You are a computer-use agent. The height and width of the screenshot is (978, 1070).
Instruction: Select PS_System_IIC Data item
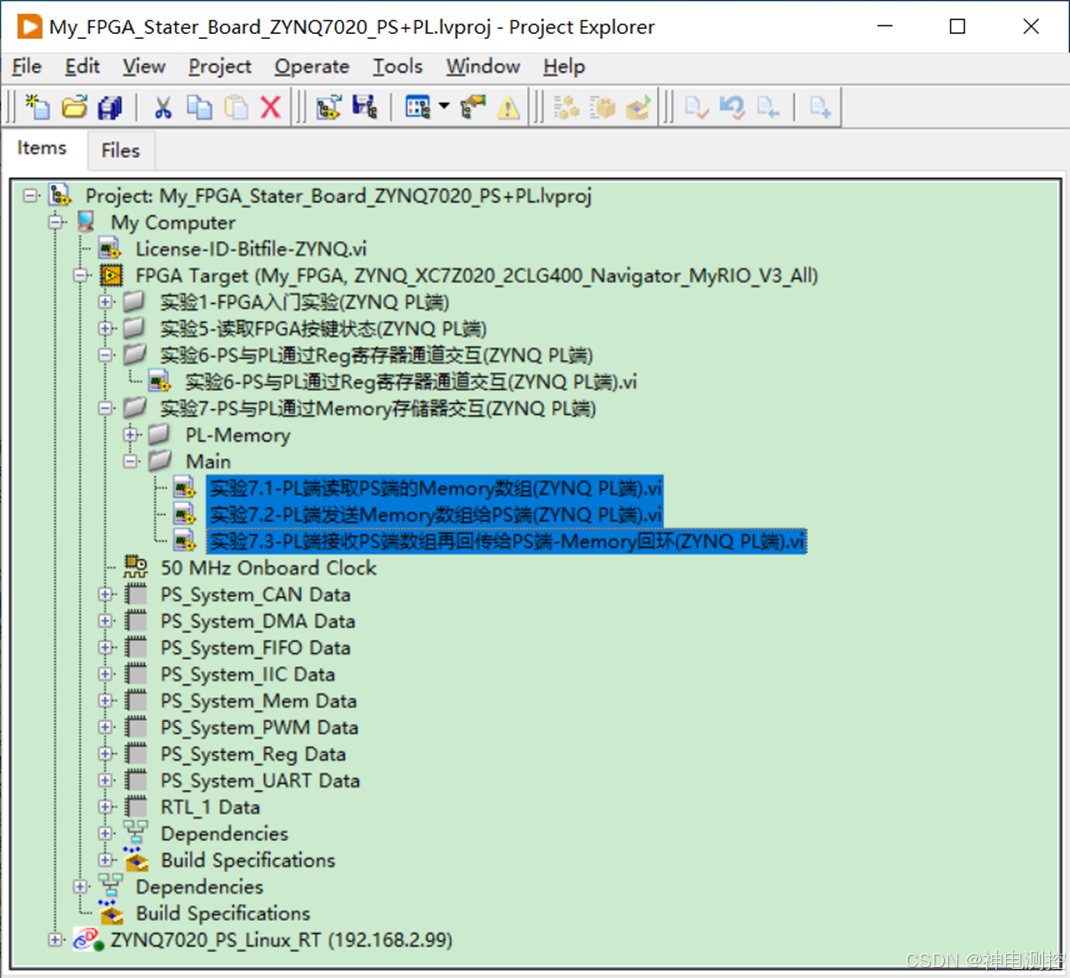coord(248,674)
